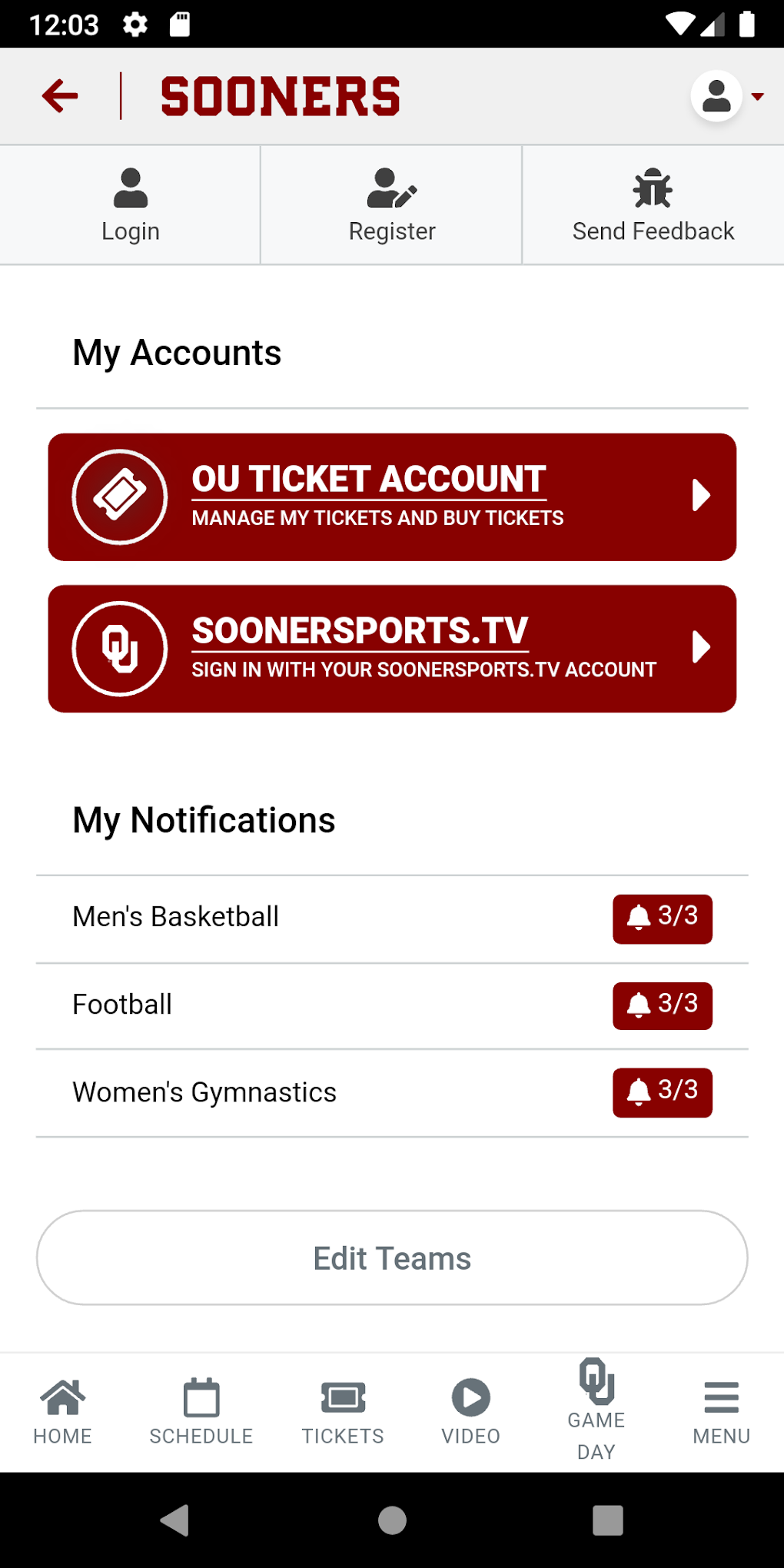The width and height of the screenshot is (784, 1568).
Task: Open the Register option
Action: click(392, 204)
